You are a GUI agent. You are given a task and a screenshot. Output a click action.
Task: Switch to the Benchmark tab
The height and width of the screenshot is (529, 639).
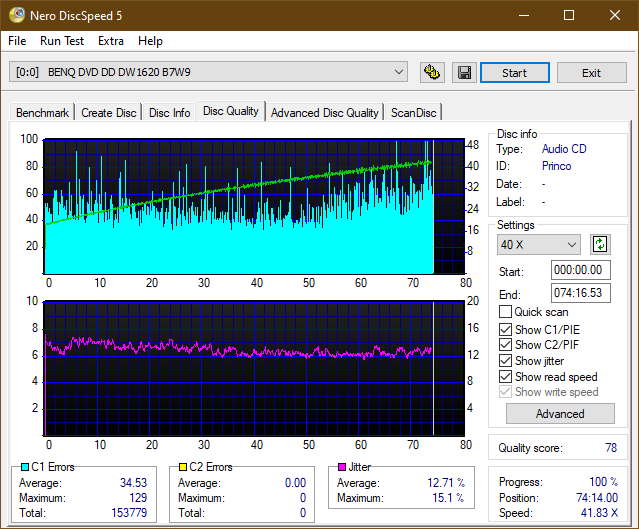coord(42,112)
